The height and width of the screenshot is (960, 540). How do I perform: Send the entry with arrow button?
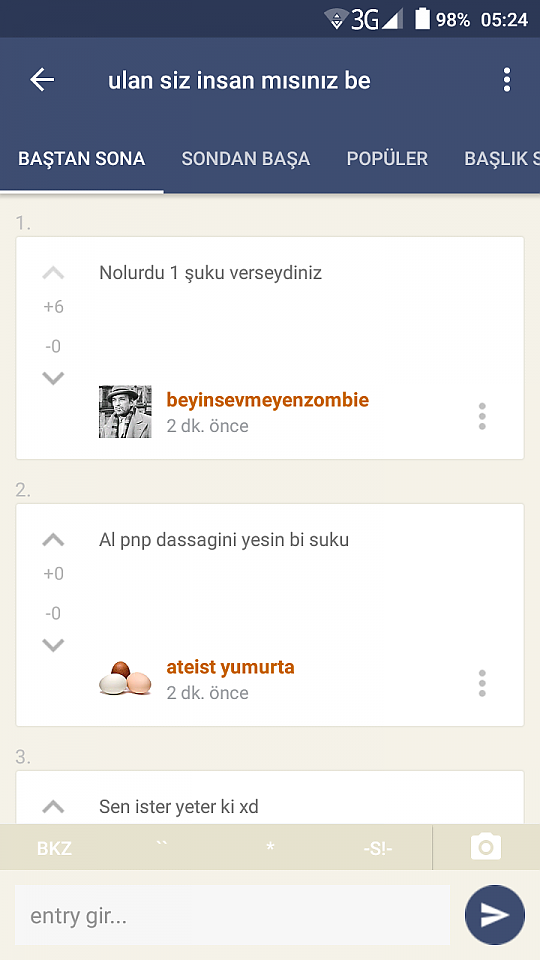point(495,915)
